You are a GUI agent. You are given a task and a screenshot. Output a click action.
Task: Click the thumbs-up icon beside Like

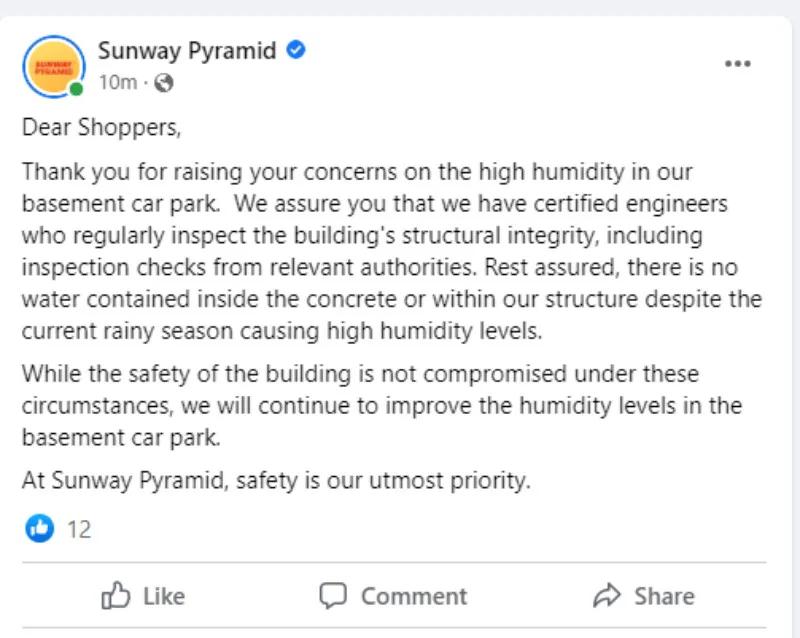point(116,597)
